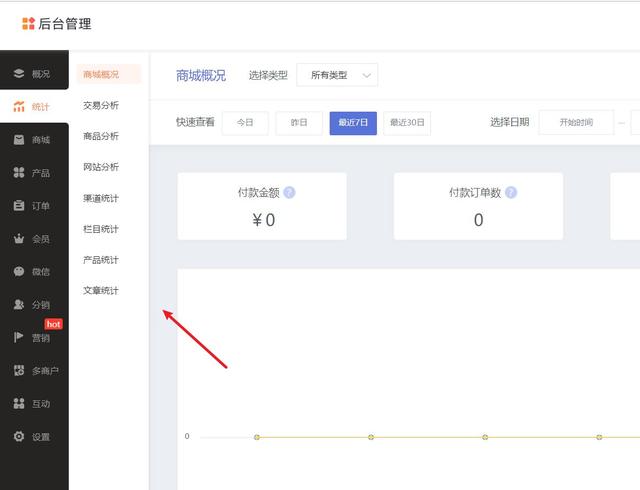Viewport: 640px width, 490px height.
Task: Select the 昨日 quick view option
Action: pyautogui.click(x=299, y=122)
